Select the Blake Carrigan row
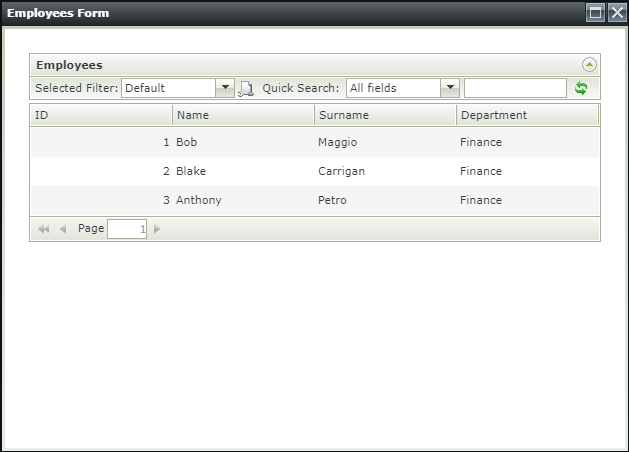Viewport: 629px width, 452px height. pos(314,171)
